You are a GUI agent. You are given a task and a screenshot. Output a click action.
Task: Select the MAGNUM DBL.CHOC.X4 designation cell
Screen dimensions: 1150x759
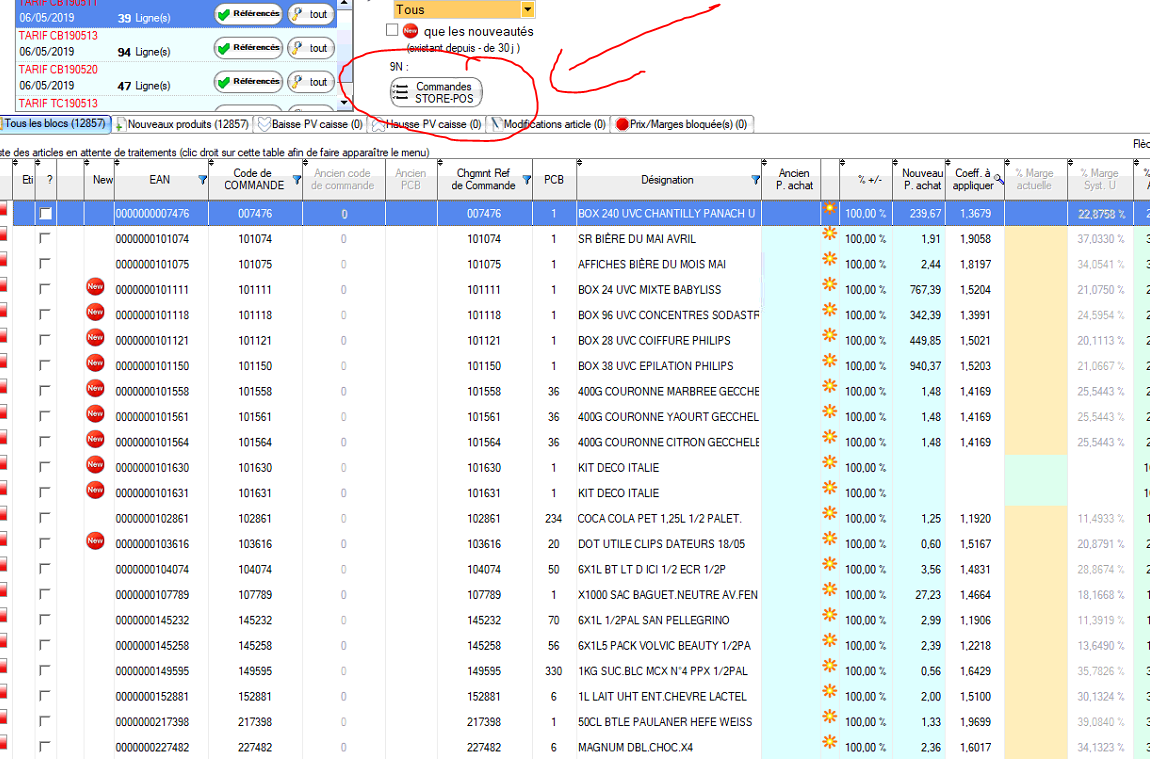click(668, 747)
